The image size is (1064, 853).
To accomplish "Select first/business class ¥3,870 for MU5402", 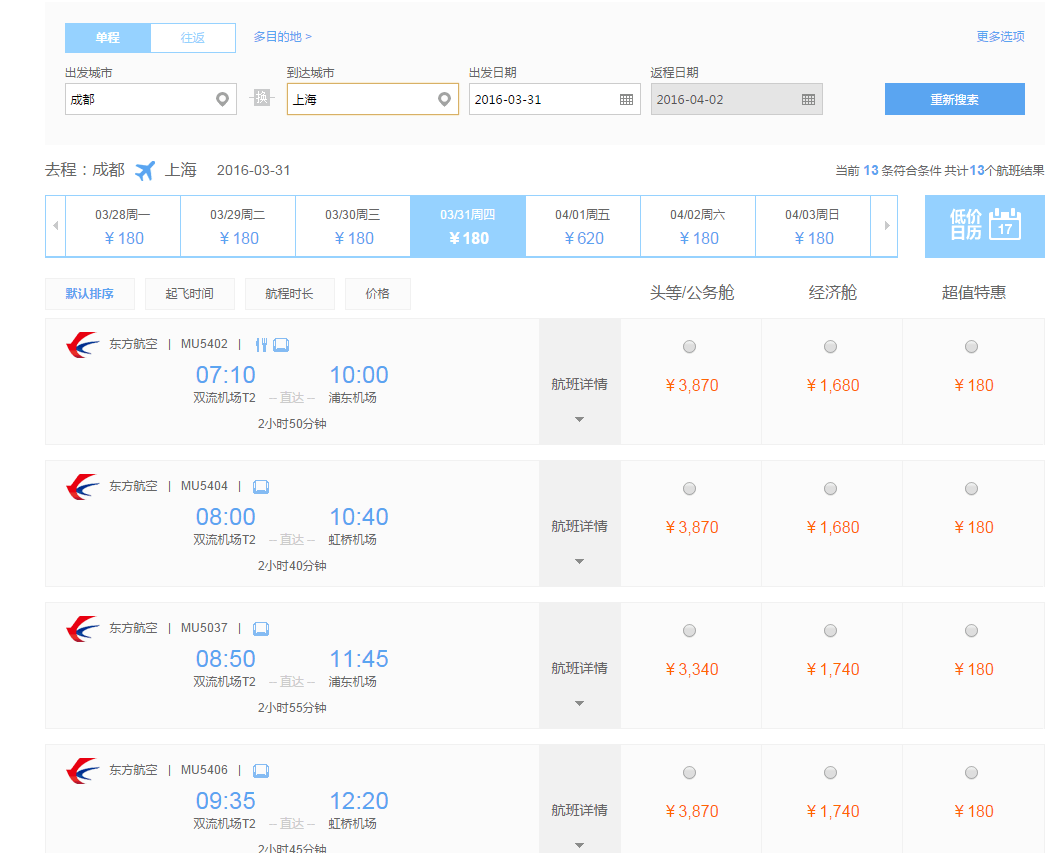I will pyautogui.click(x=689, y=347).
